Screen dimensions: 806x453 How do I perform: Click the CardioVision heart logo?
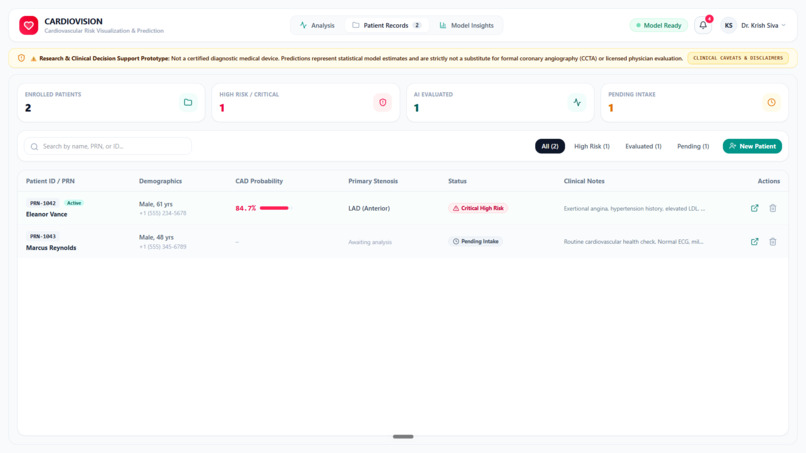click(x=29, y=25)
